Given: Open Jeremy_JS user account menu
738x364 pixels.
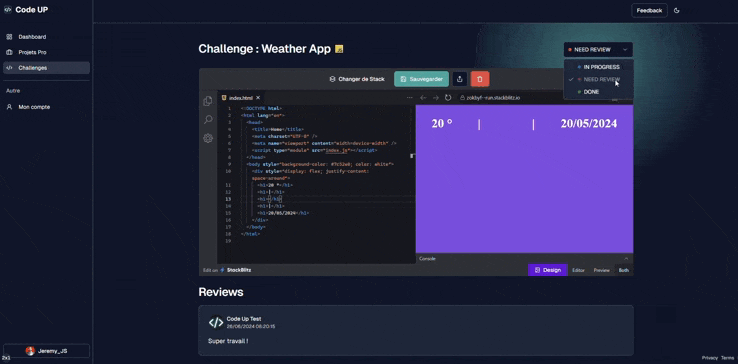Looking at the screenshot, I should click(46, 351).
